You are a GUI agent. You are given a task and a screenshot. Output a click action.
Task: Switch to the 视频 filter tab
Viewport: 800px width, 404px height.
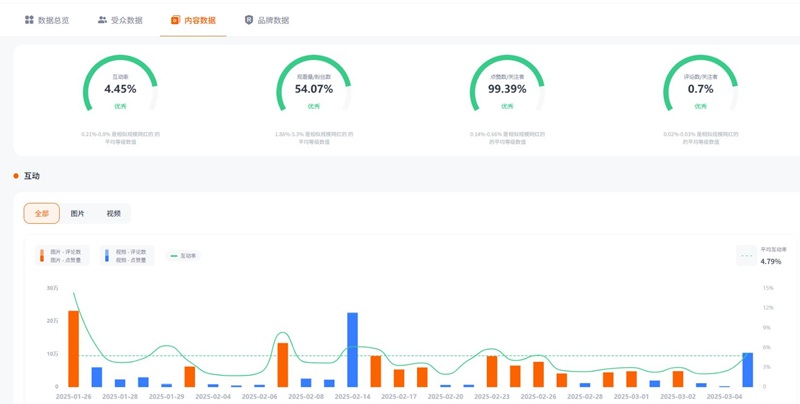pos(114,214)
